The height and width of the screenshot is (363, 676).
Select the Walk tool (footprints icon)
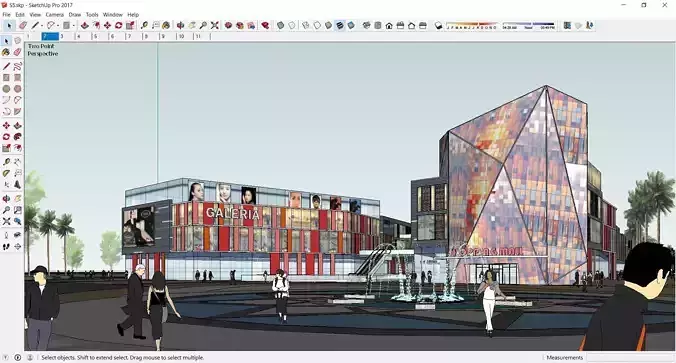click(6, 247)
